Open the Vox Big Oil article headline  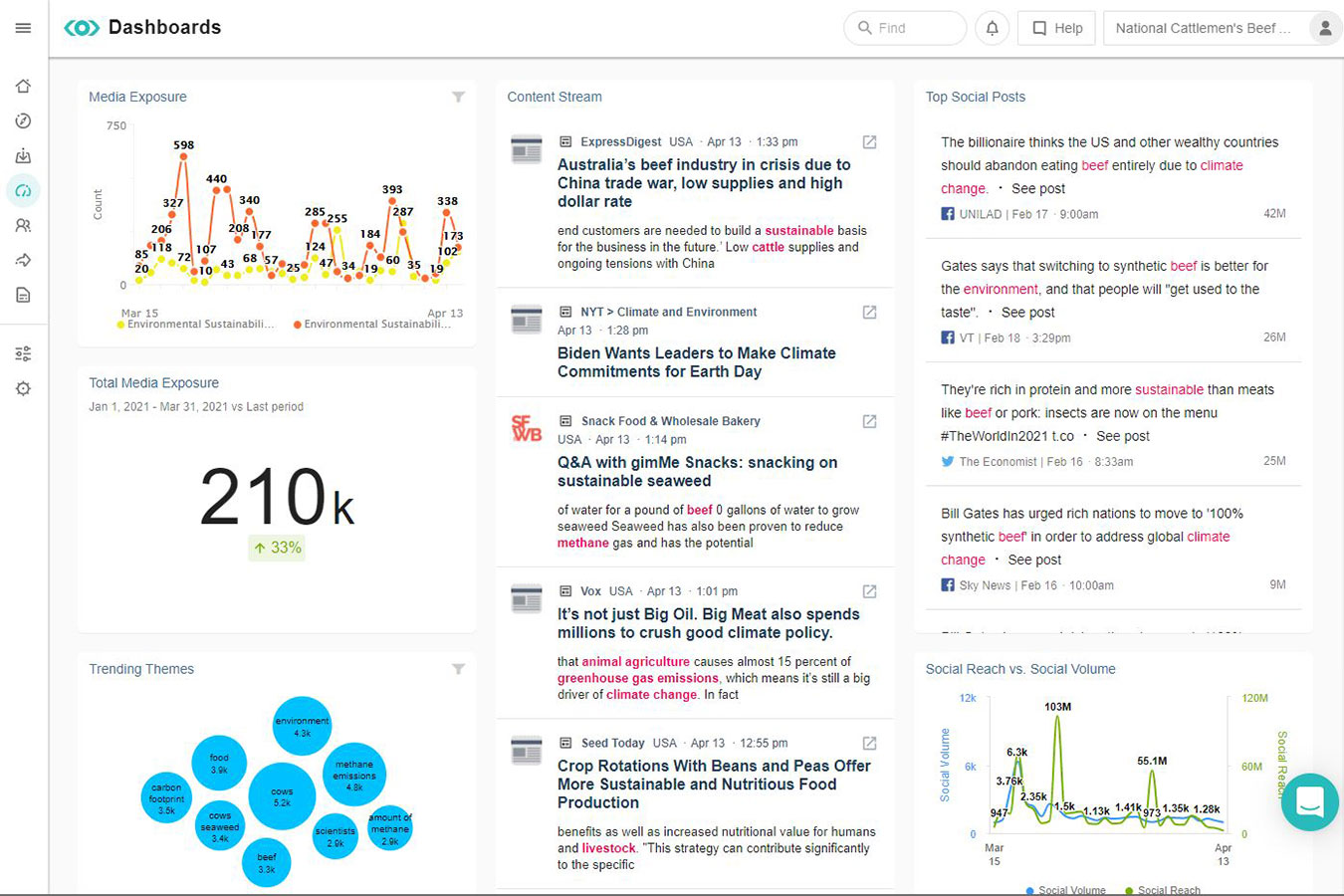(708, 623)
